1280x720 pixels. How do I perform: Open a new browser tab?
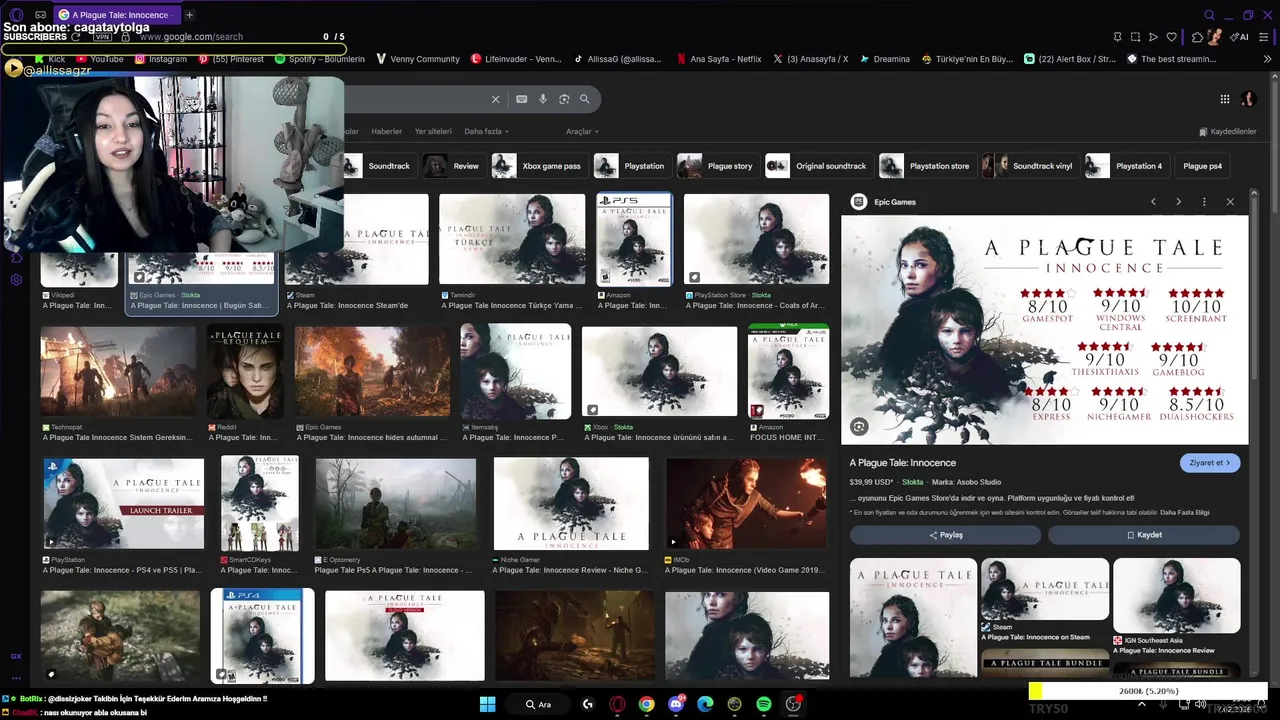coord(189,15)
